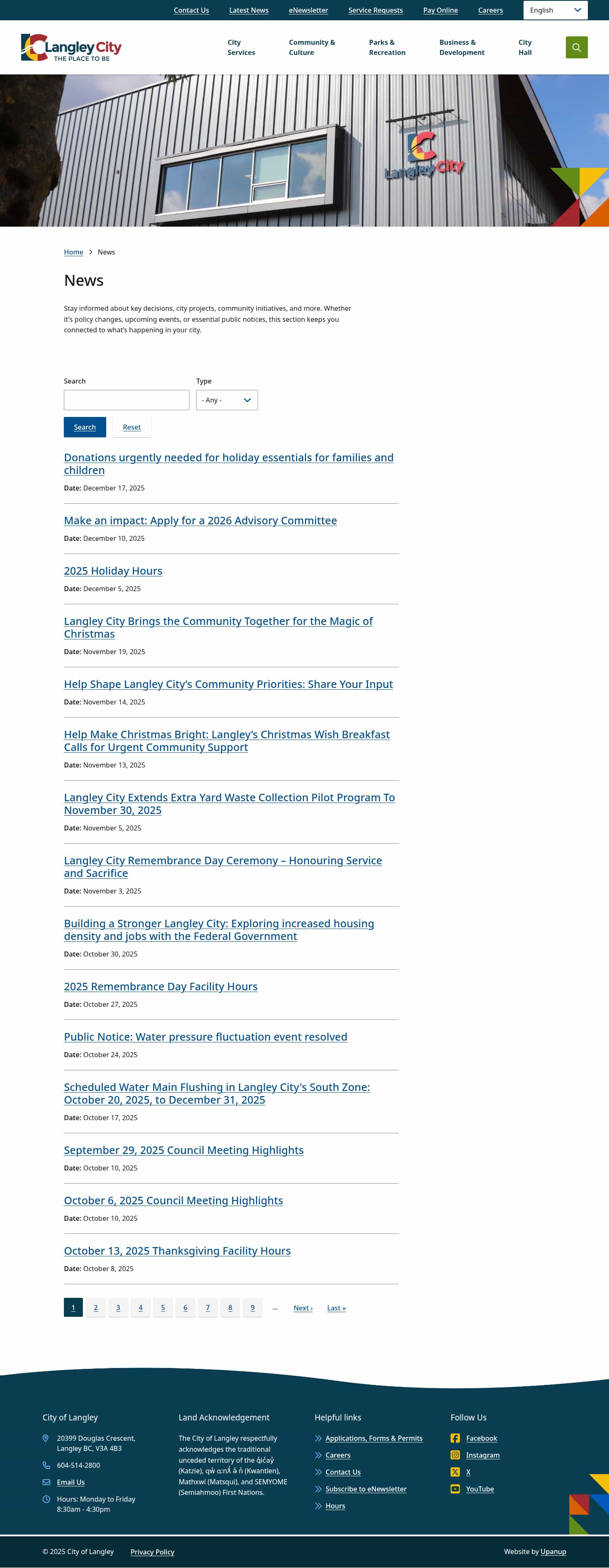Image resolution: width=609 pixels, height=1568 pixels.
Task: Go to page 2 of news
Action: 96,1308
